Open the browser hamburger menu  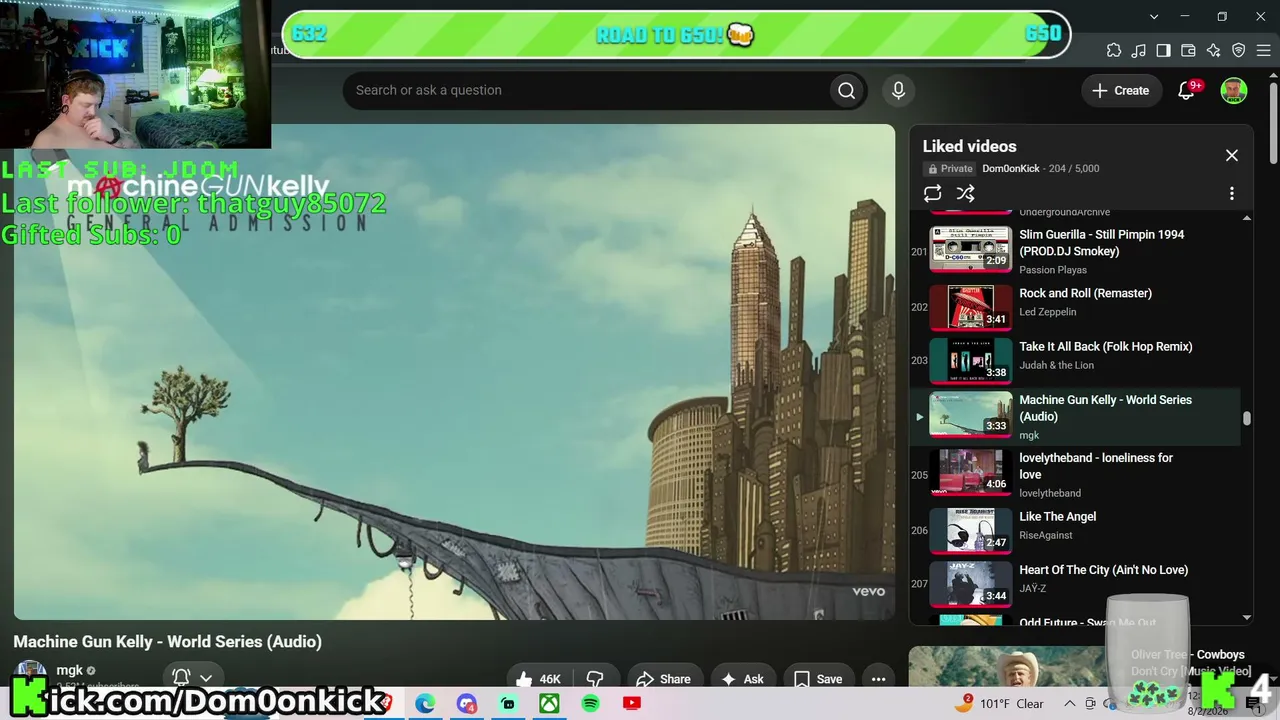[x=1264, y=51]
